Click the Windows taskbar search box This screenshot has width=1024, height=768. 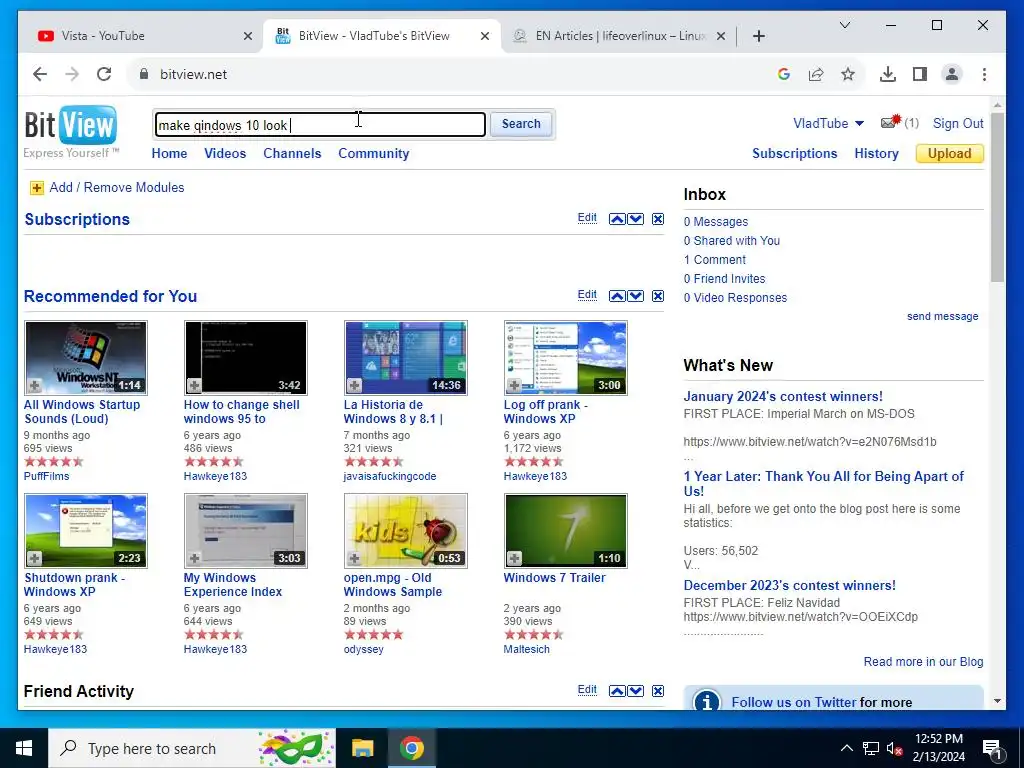[x=192, y=748]
